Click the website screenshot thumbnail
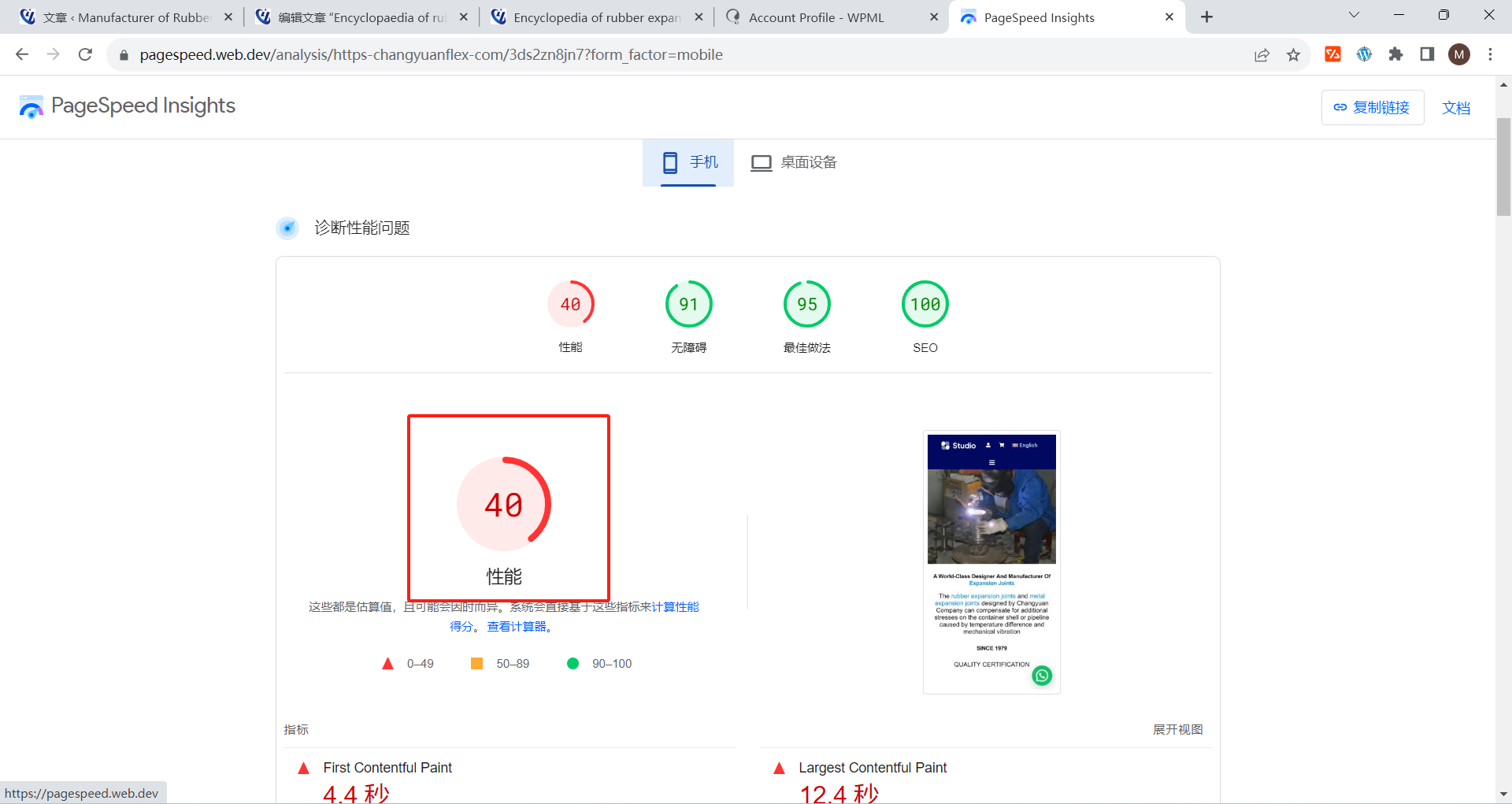The image size is (1512, 804). click(x=991, y=562)
